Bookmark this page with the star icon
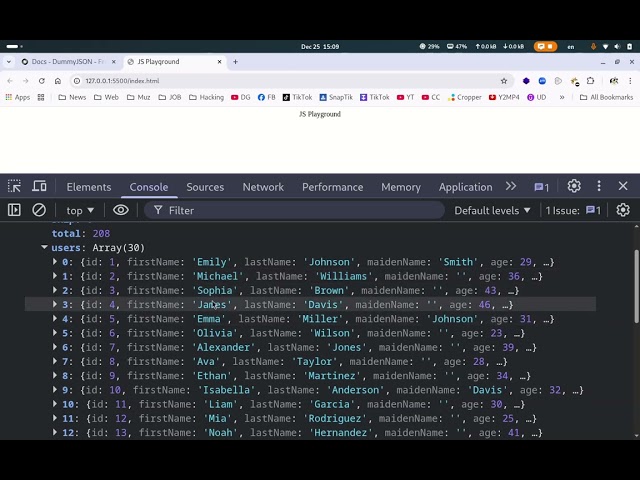This screenshot has height=480, width=640. click(x=504, y=81)
